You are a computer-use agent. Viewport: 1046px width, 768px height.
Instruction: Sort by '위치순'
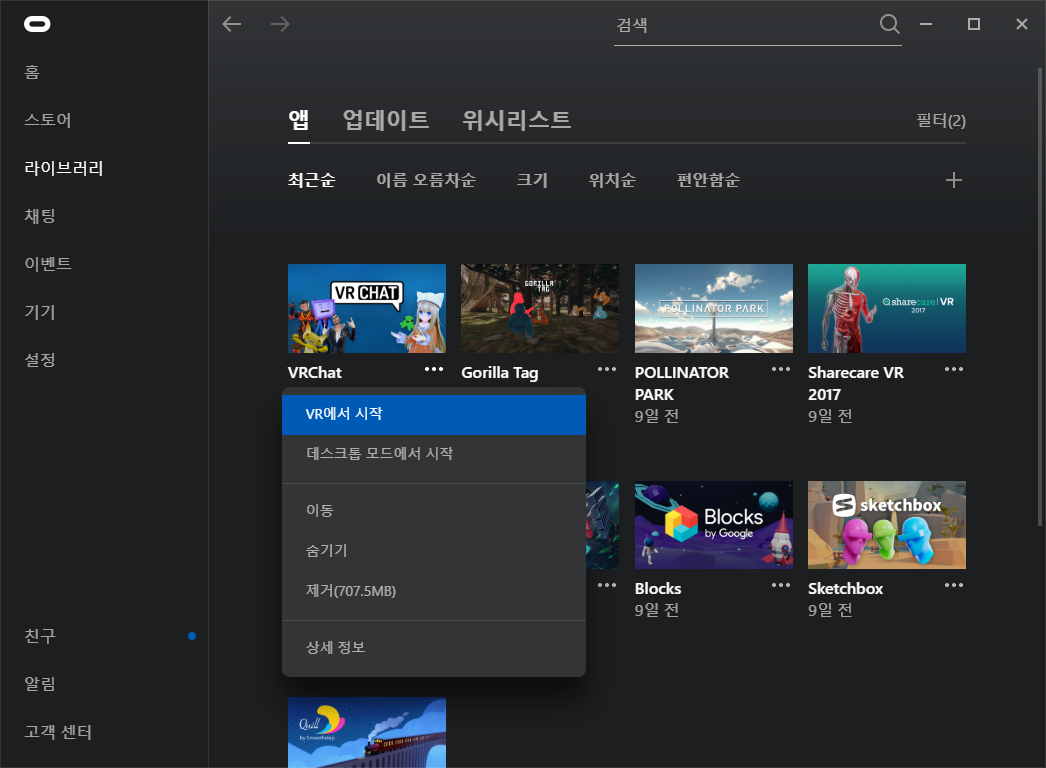coord(612,180)
